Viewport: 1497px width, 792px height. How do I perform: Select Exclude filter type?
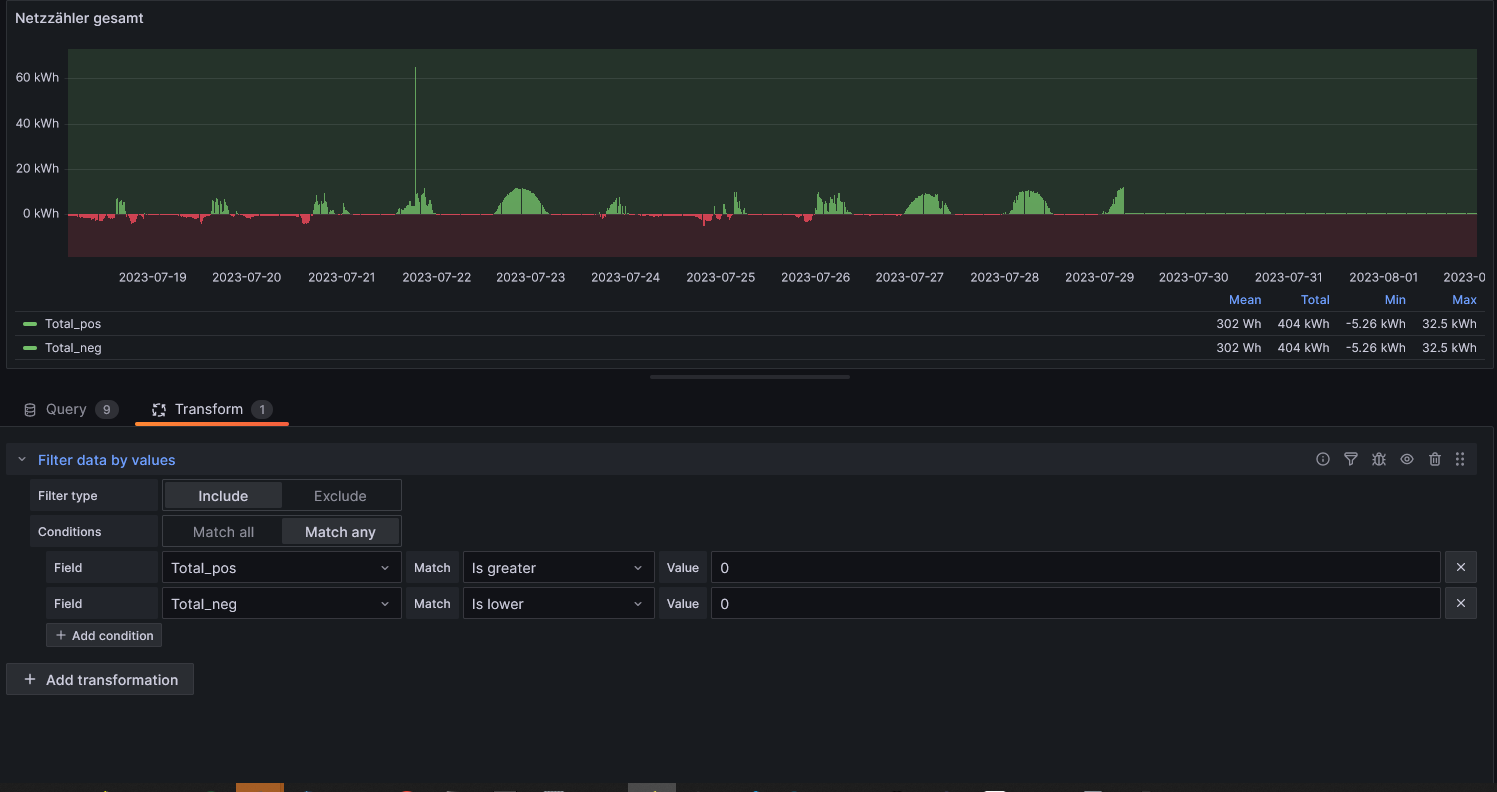click(340, 496)
